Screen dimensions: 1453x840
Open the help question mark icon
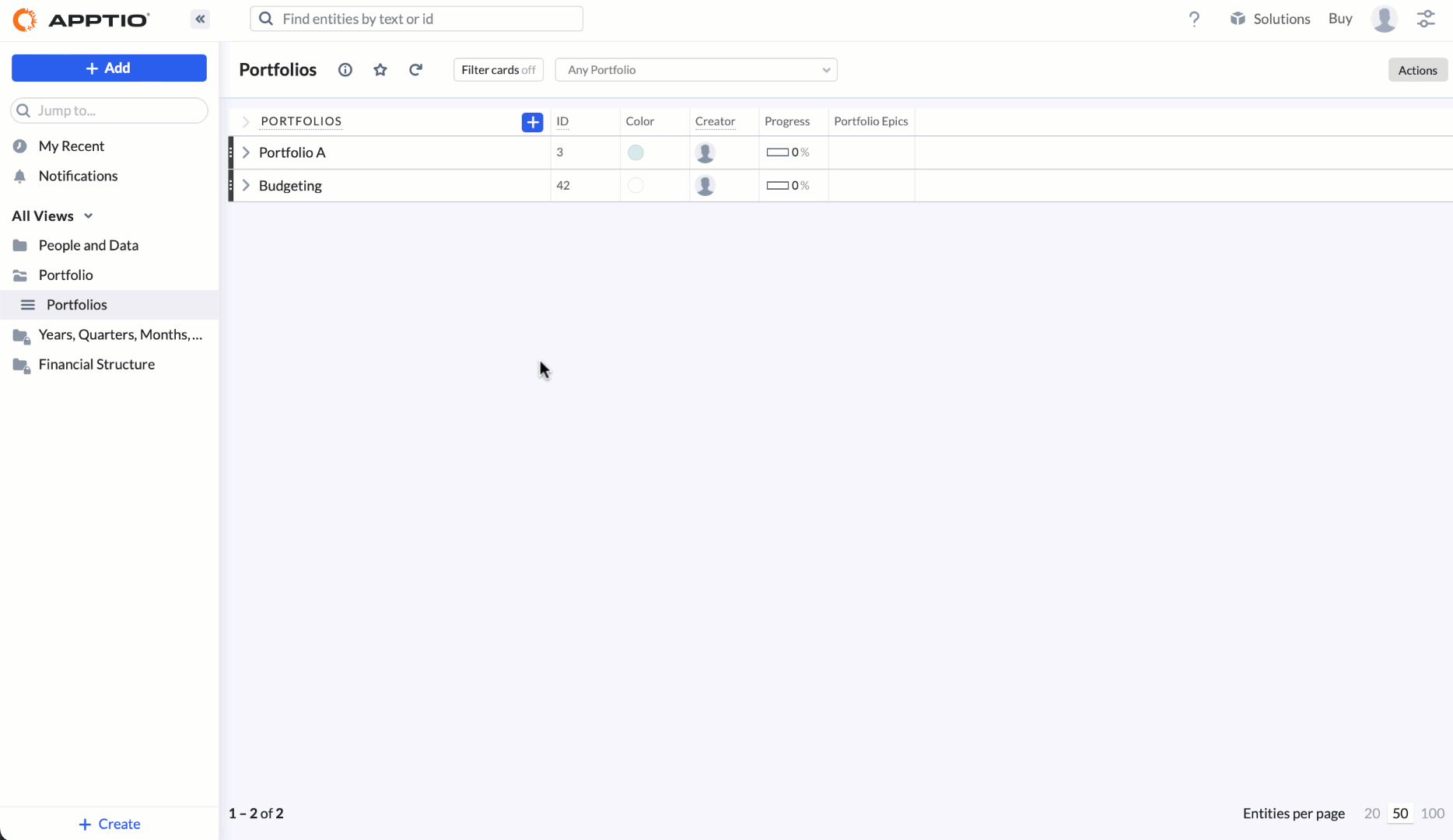click(1194, 19)
